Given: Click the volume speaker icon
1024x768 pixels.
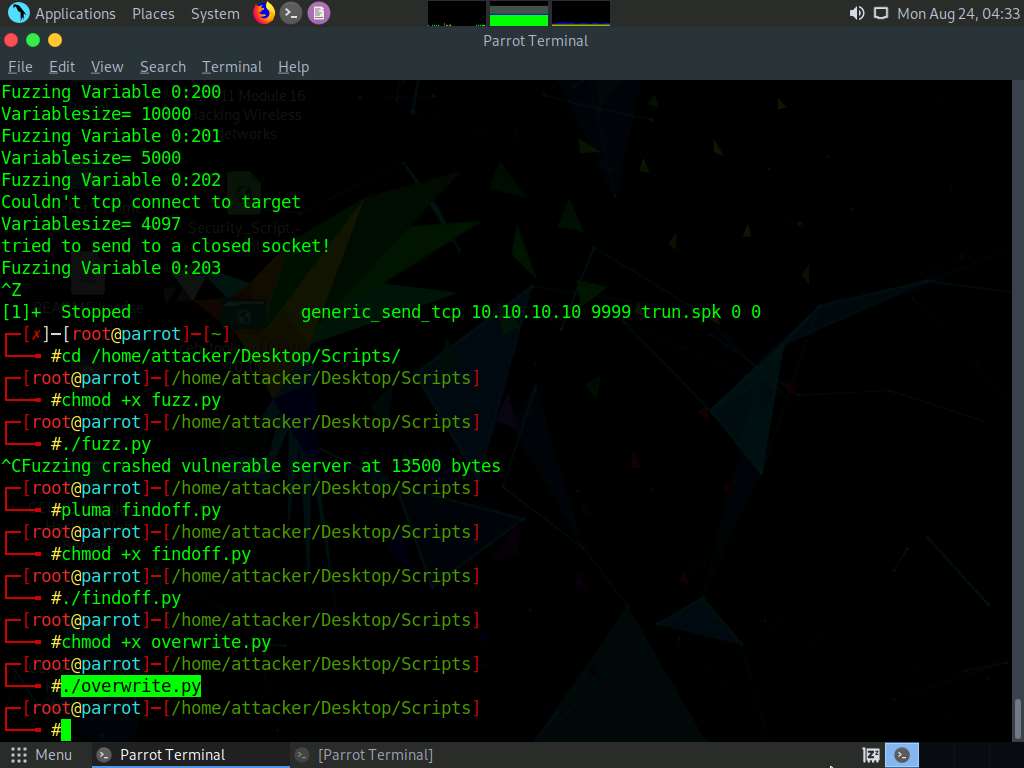Looking at the screenshot, I should pos(856,13).
